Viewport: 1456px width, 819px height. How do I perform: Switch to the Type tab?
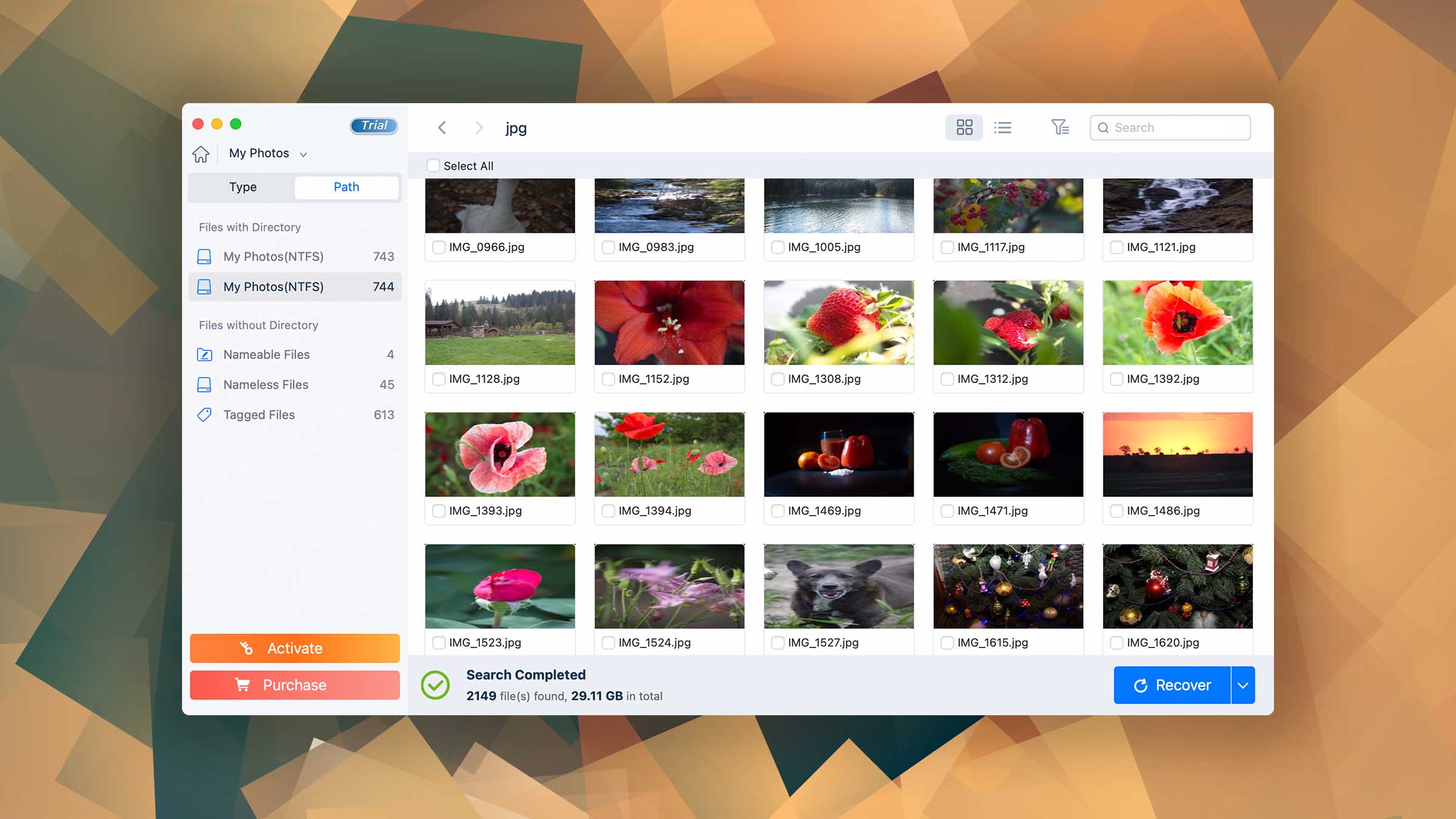click(243, 187)
